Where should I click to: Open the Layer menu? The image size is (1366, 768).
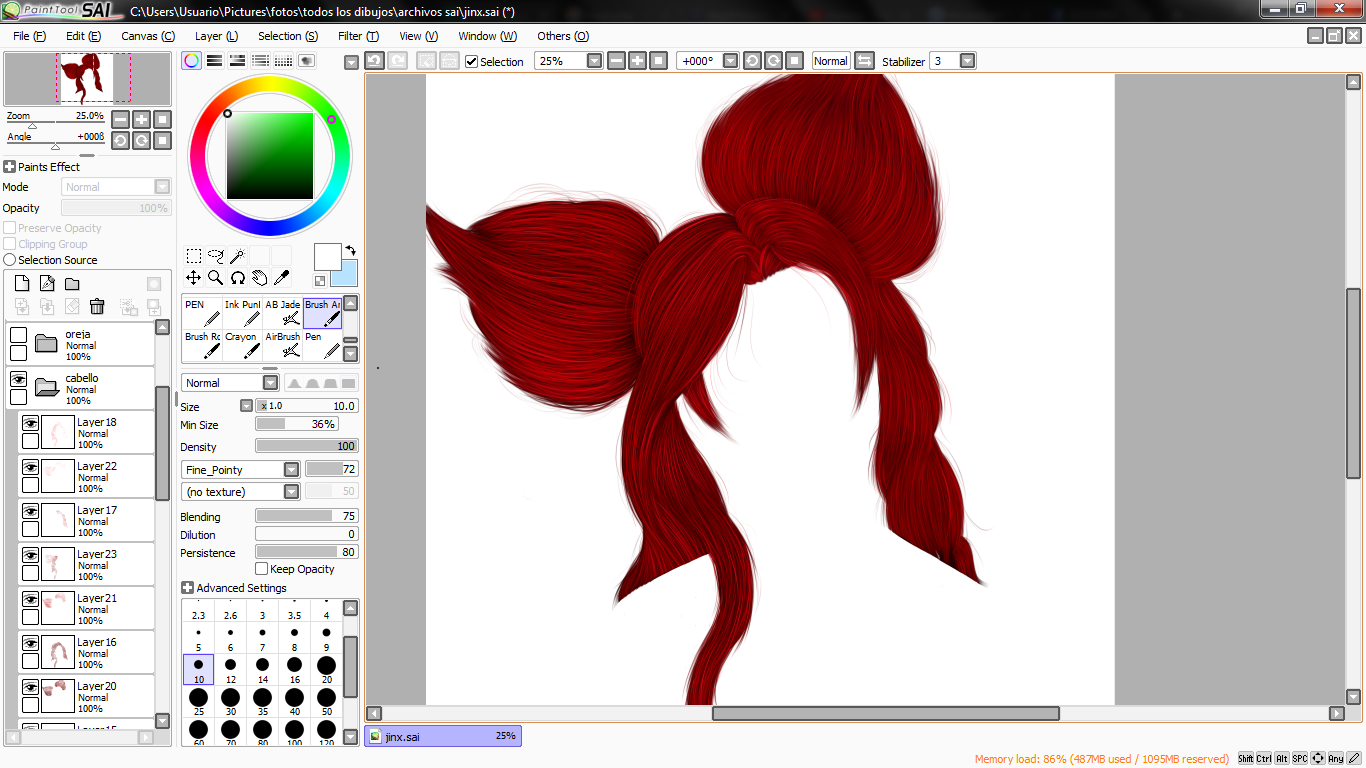click(217, 36)
